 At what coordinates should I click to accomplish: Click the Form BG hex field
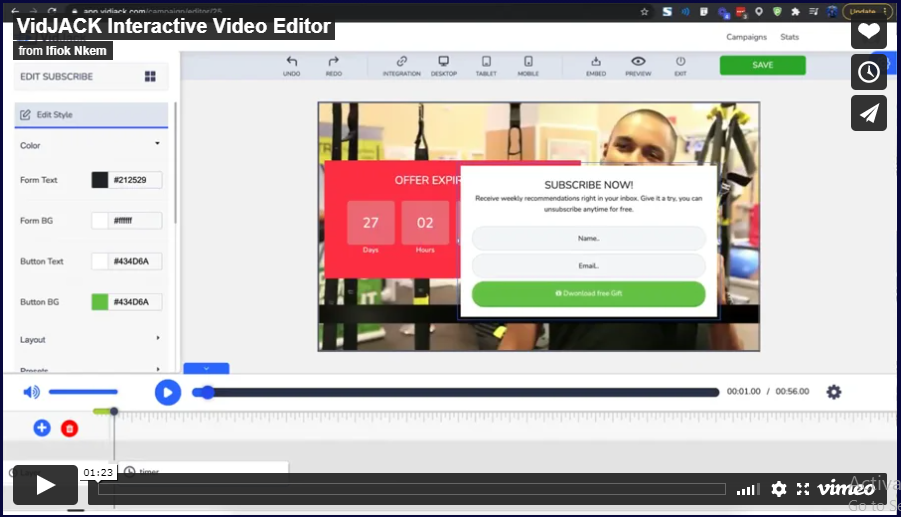135,221
